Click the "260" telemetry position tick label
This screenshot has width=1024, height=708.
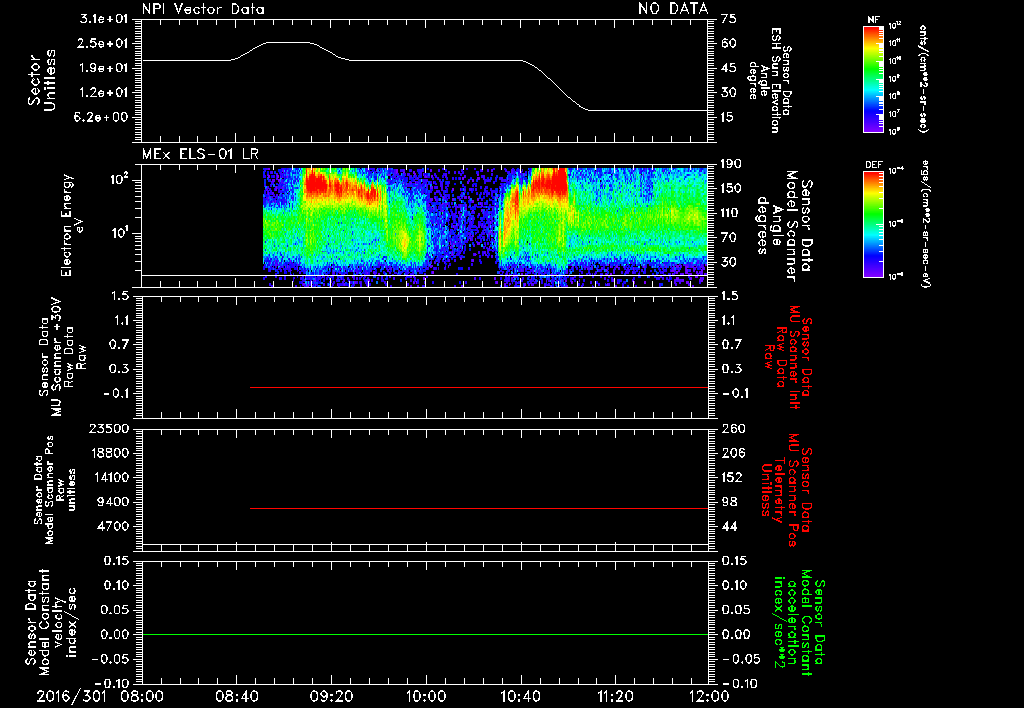(x=733, y=428)
